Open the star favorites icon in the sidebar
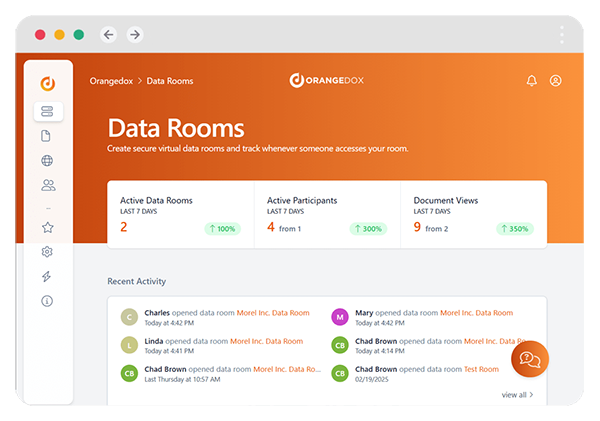Screen dimensions: 600x421 pyautogui.click(x=47, y=227)
